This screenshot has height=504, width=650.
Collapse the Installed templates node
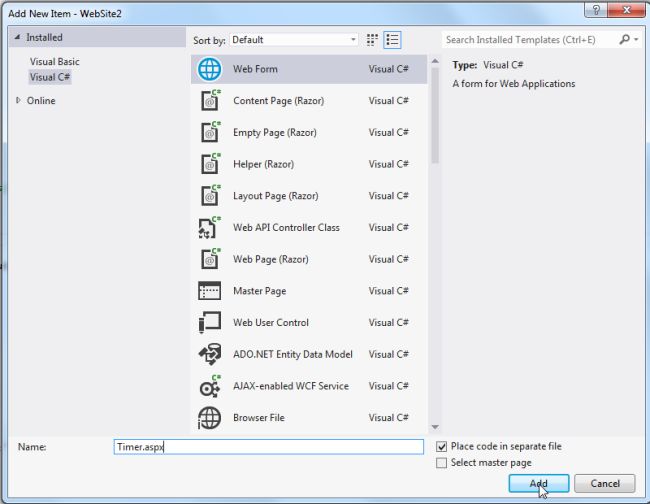[x=17, y=37]
